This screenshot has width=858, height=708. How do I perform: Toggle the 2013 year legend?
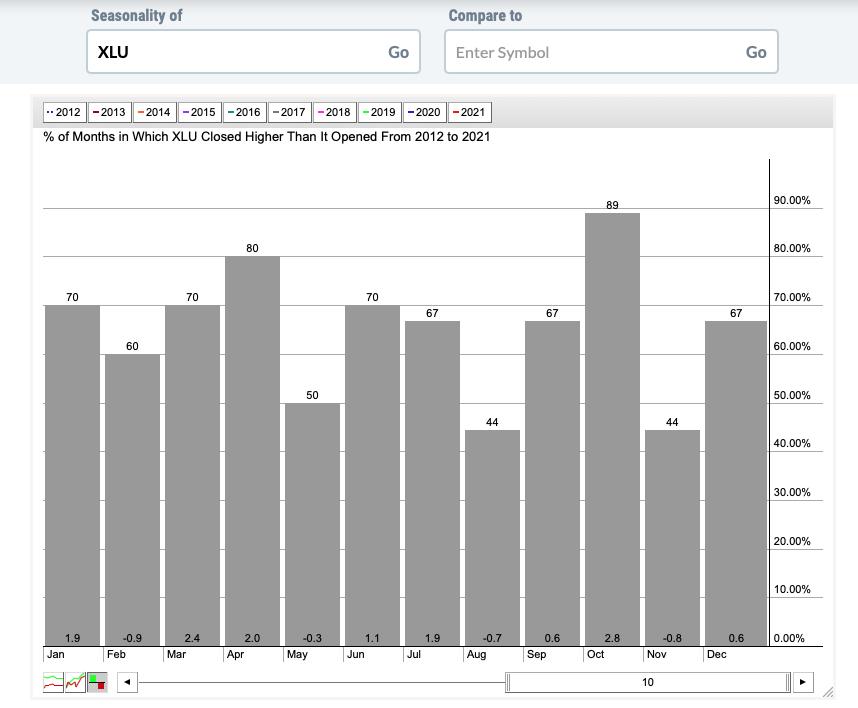(109, 112)
